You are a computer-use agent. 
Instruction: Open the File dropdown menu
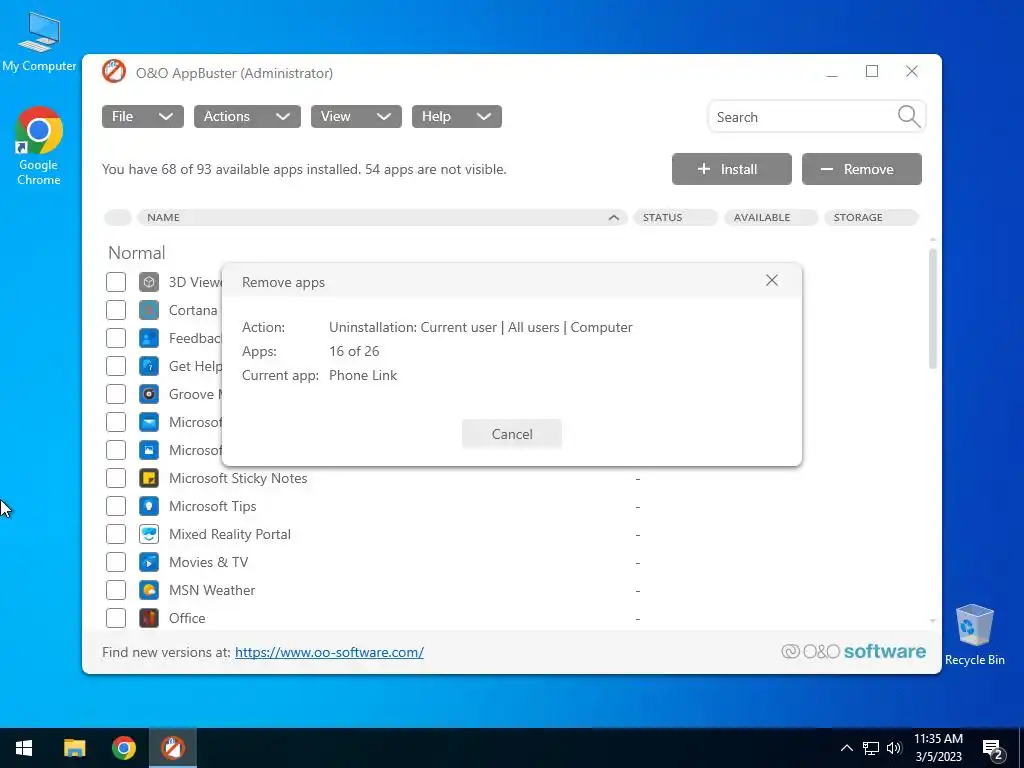142,116
